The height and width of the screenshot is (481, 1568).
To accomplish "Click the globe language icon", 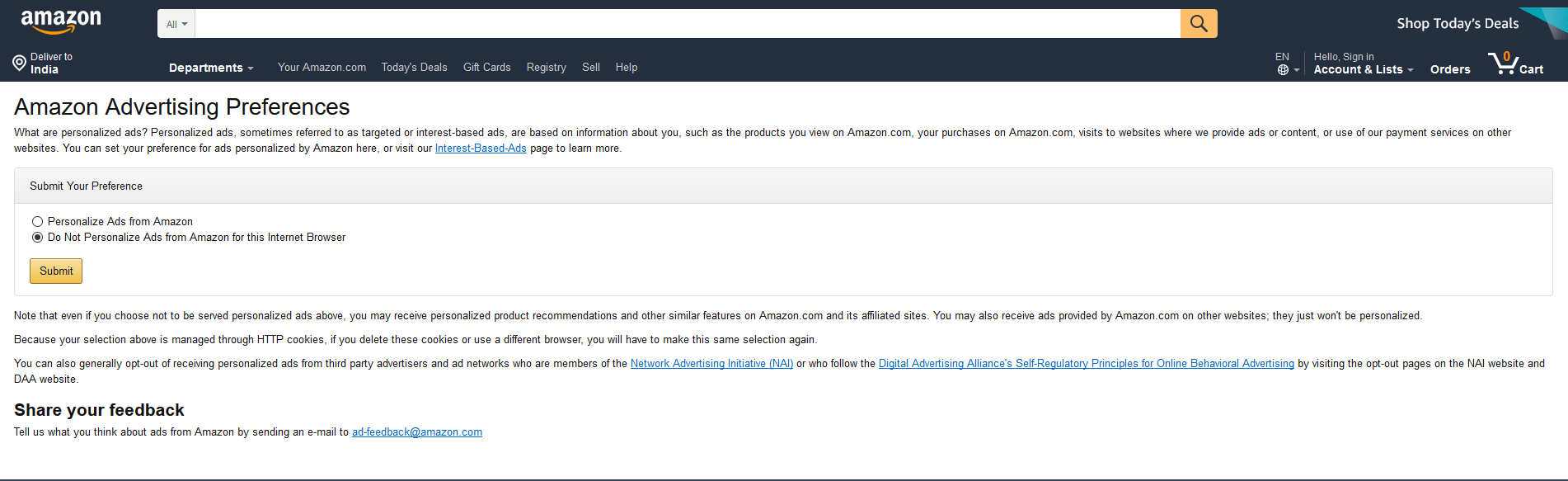I will (x=1283, y=70).
